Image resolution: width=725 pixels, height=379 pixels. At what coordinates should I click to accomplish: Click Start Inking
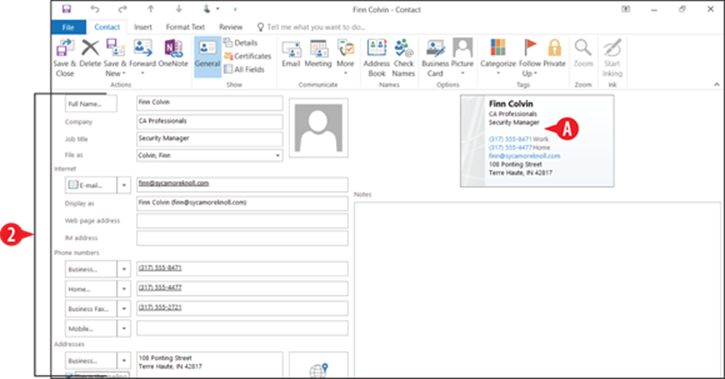point(612,58)
